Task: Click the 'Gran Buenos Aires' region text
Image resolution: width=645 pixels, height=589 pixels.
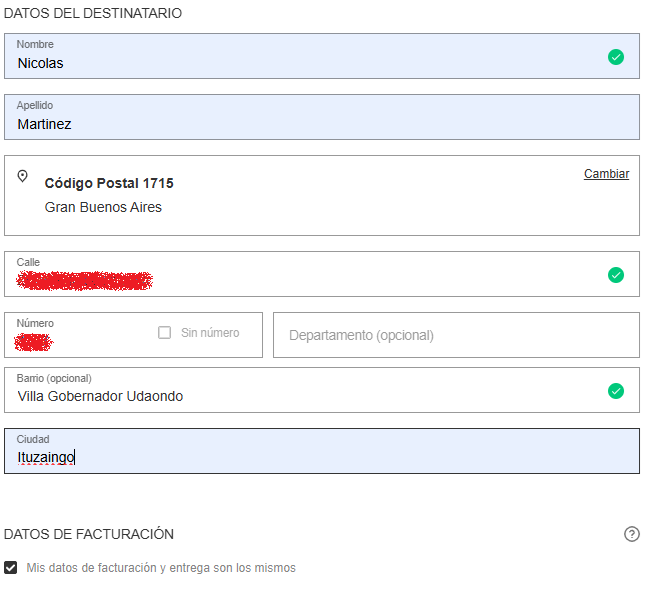Action: coord(103,207)
